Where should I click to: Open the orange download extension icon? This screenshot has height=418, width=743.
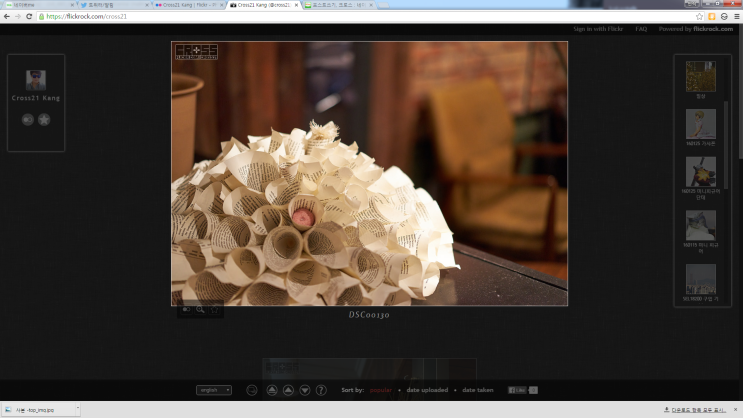click(x=712, y=16)
